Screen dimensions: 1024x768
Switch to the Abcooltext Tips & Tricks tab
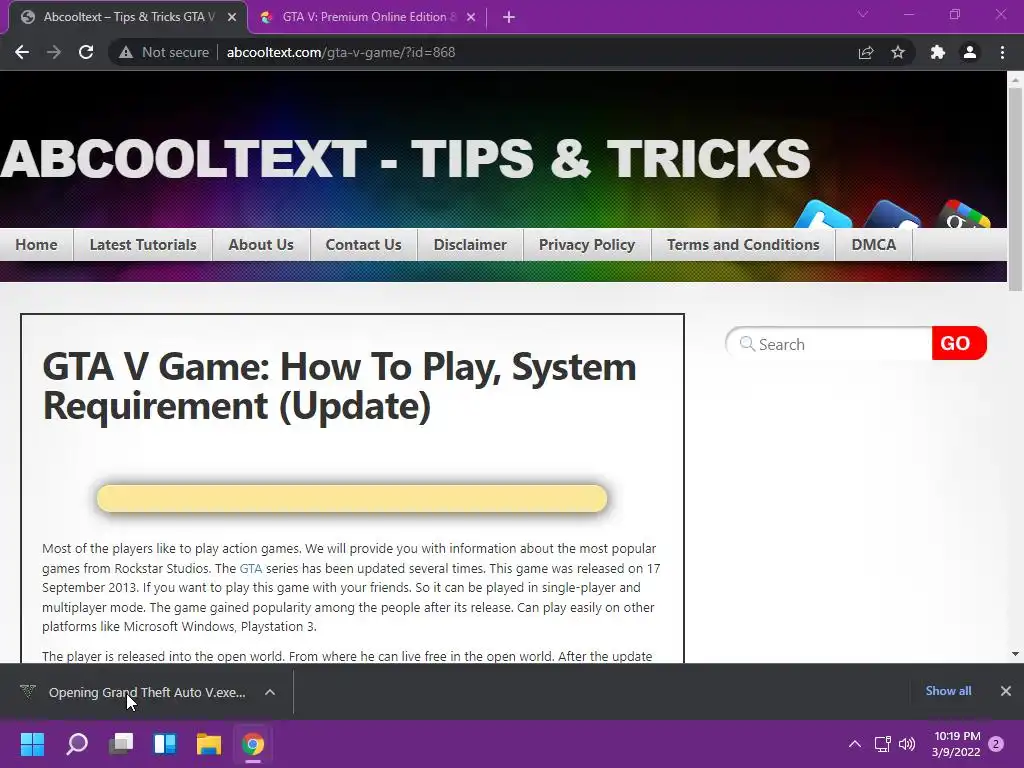(128, 17)
